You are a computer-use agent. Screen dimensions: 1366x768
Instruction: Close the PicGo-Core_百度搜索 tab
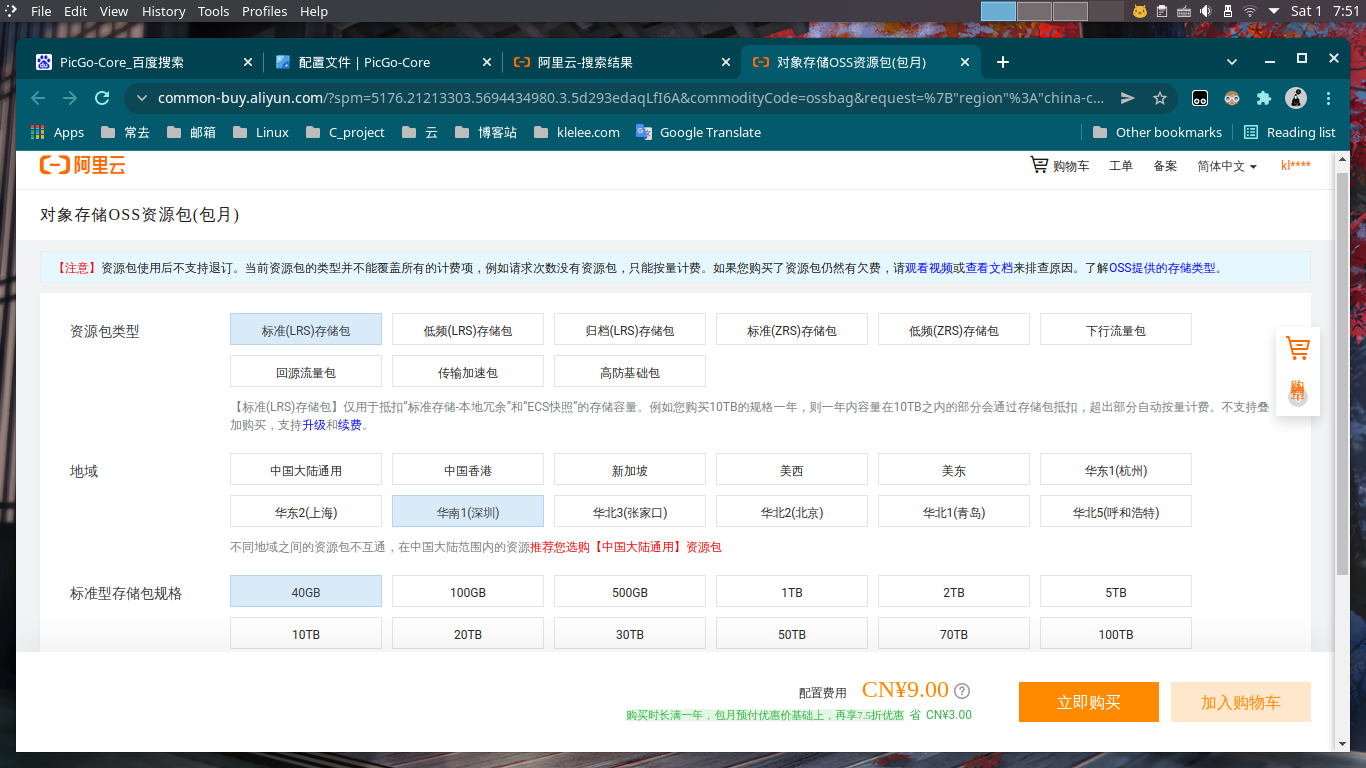click(x=248, y=62)
